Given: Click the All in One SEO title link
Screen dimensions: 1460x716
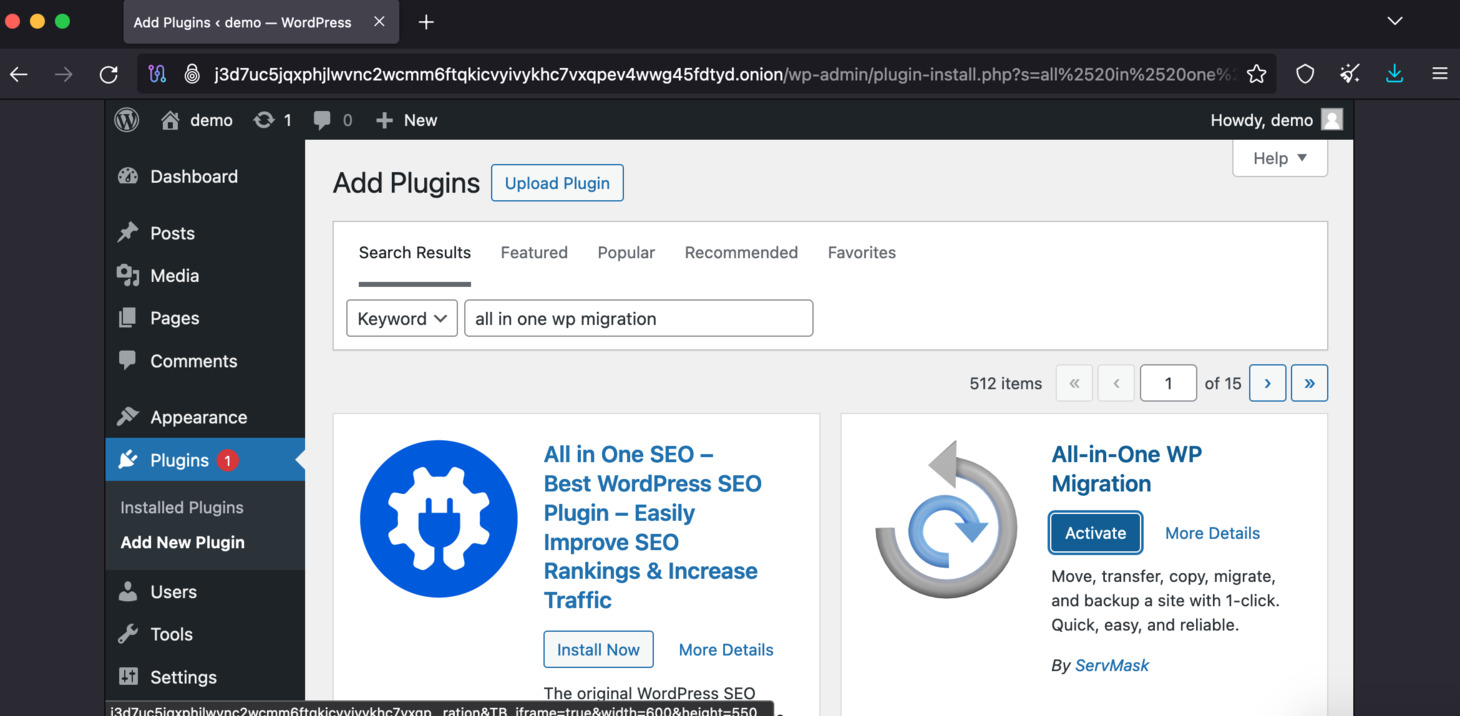Looking at the screenshot, I should click(x=652, y=527).
